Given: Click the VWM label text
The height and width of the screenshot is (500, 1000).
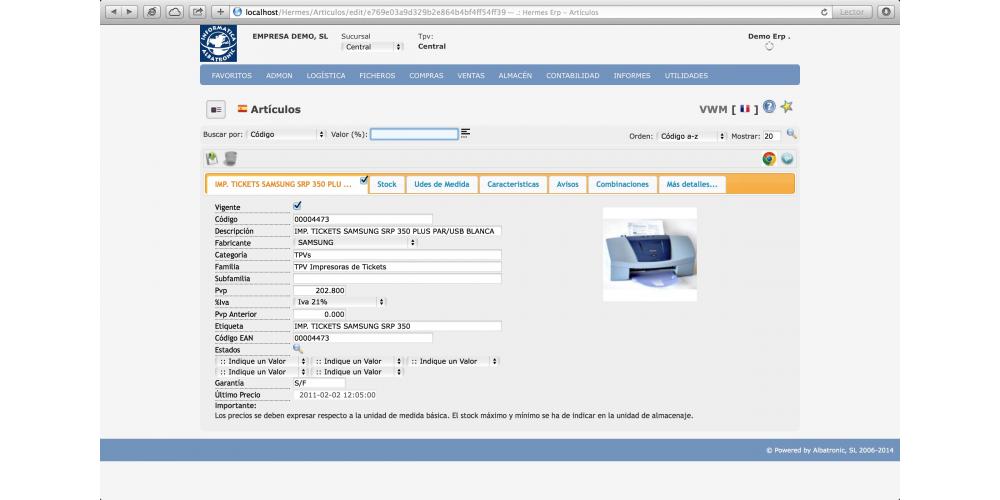Looking at the screenshot, I should click(x=713, y=109).
